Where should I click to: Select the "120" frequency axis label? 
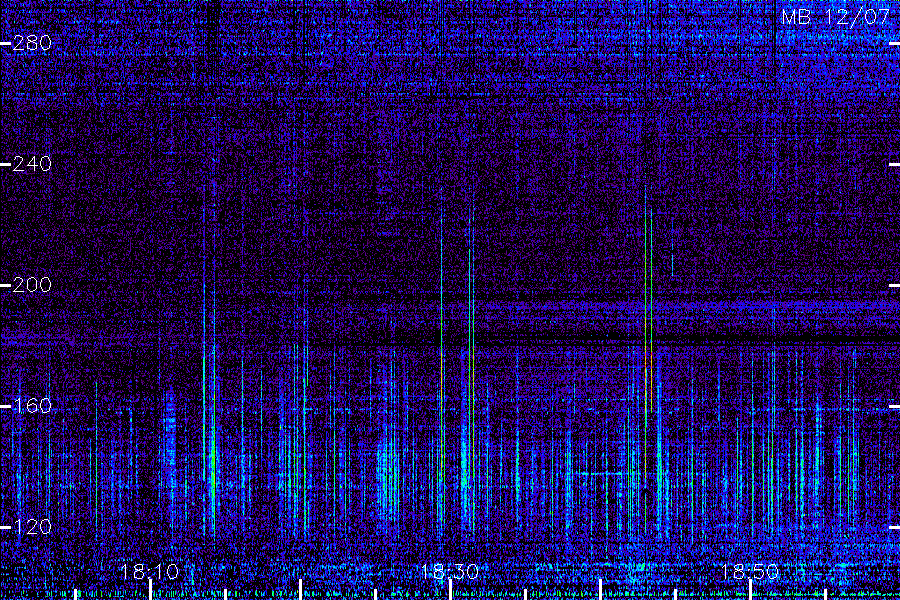[x=32, y=527]
